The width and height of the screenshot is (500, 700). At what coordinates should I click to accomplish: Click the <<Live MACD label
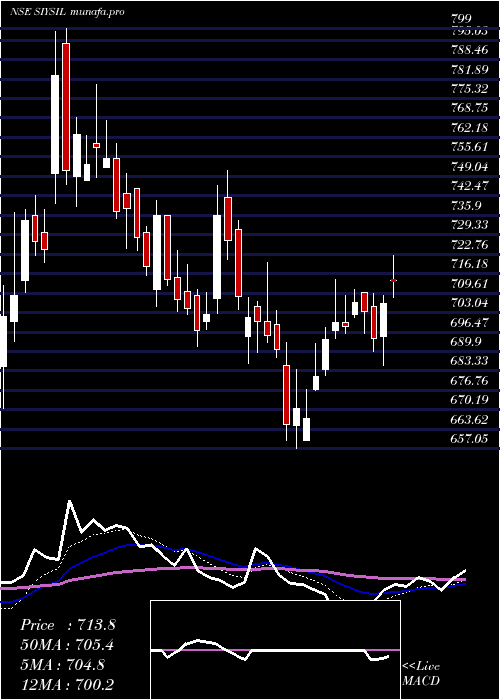pyautogui.click(x=421, y=673)
